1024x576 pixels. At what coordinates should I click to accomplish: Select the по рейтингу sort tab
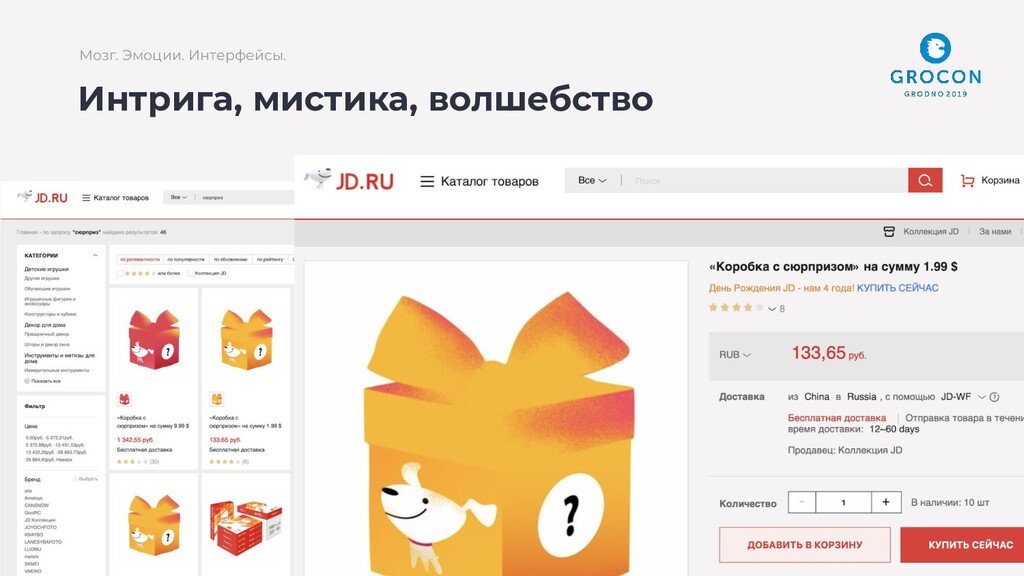(x=270, y=259)
